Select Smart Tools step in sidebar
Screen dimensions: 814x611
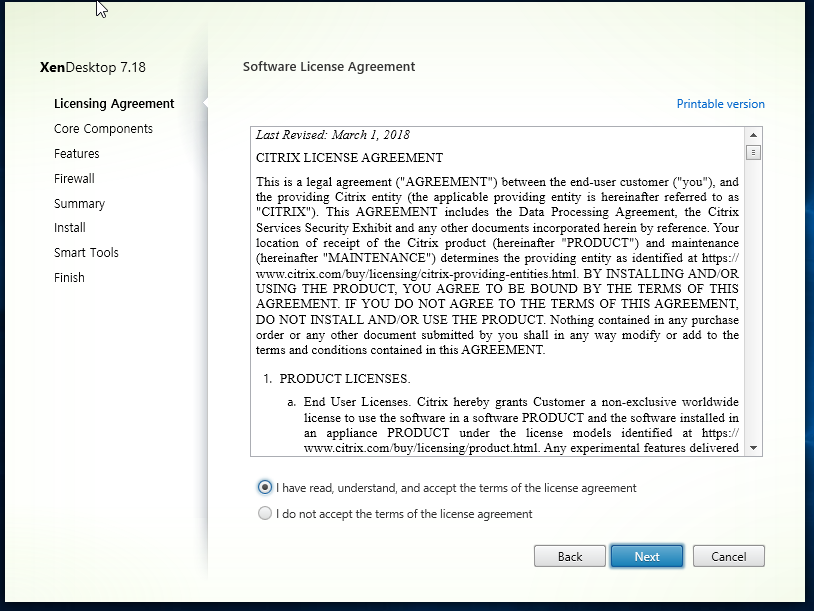point(86,253)
